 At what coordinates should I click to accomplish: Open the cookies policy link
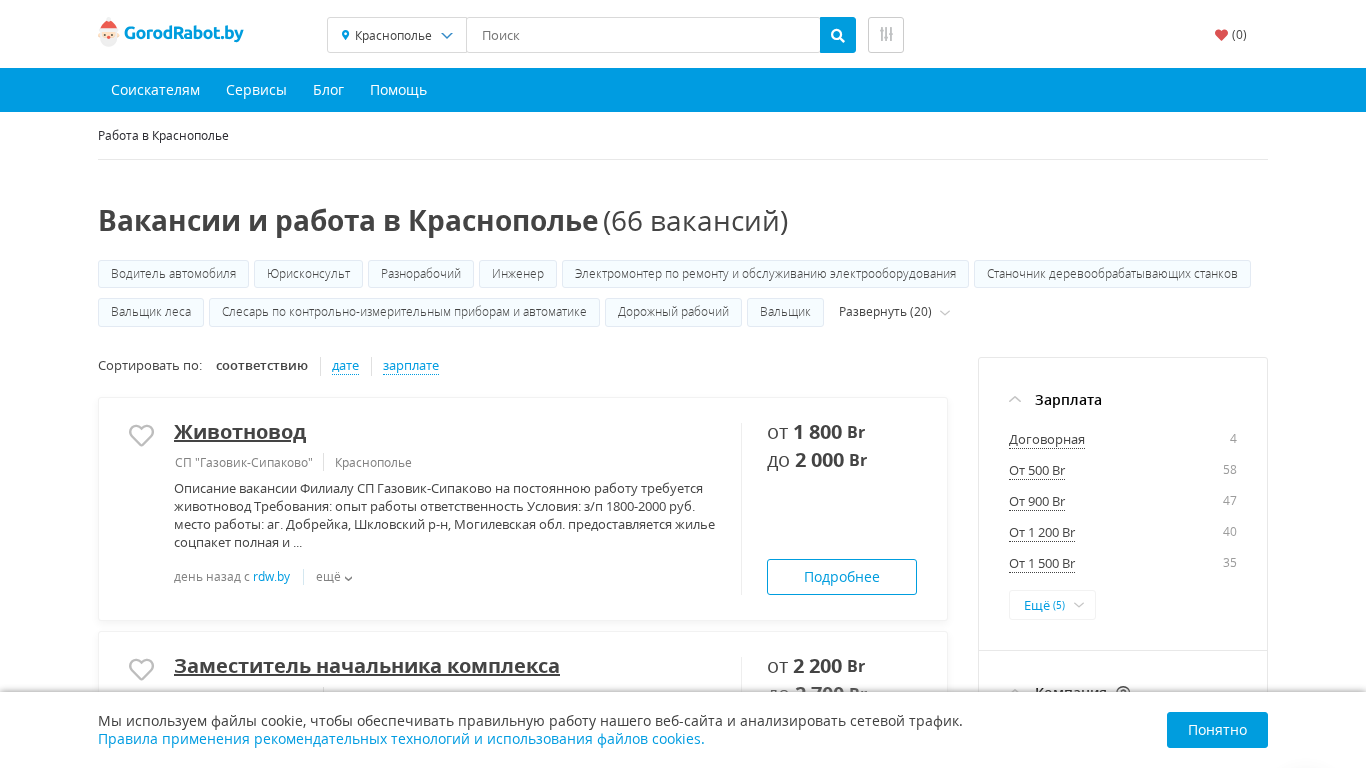click(401, 739)
